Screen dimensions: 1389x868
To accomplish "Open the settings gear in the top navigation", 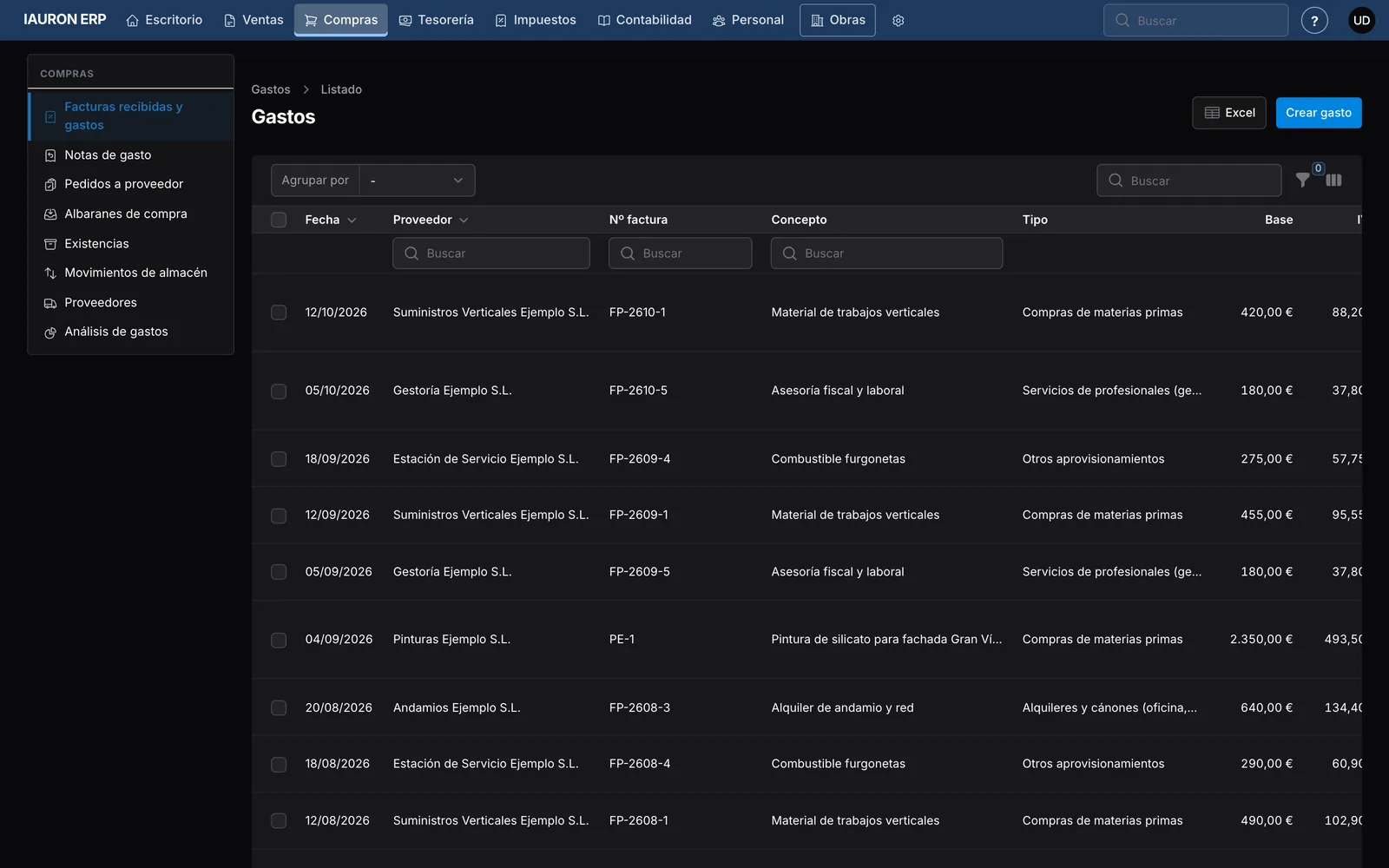I will click(x=899, y=21).
